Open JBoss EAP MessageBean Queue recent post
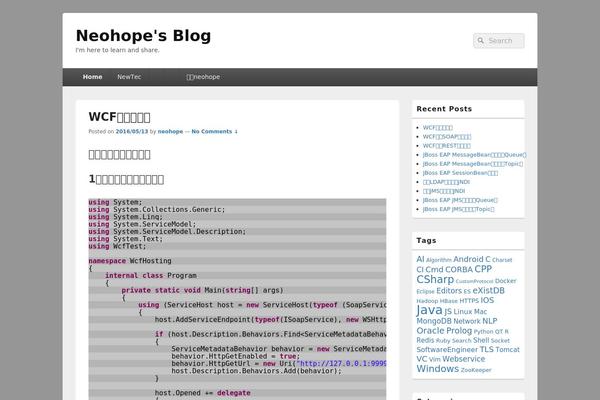 [474, 155]
